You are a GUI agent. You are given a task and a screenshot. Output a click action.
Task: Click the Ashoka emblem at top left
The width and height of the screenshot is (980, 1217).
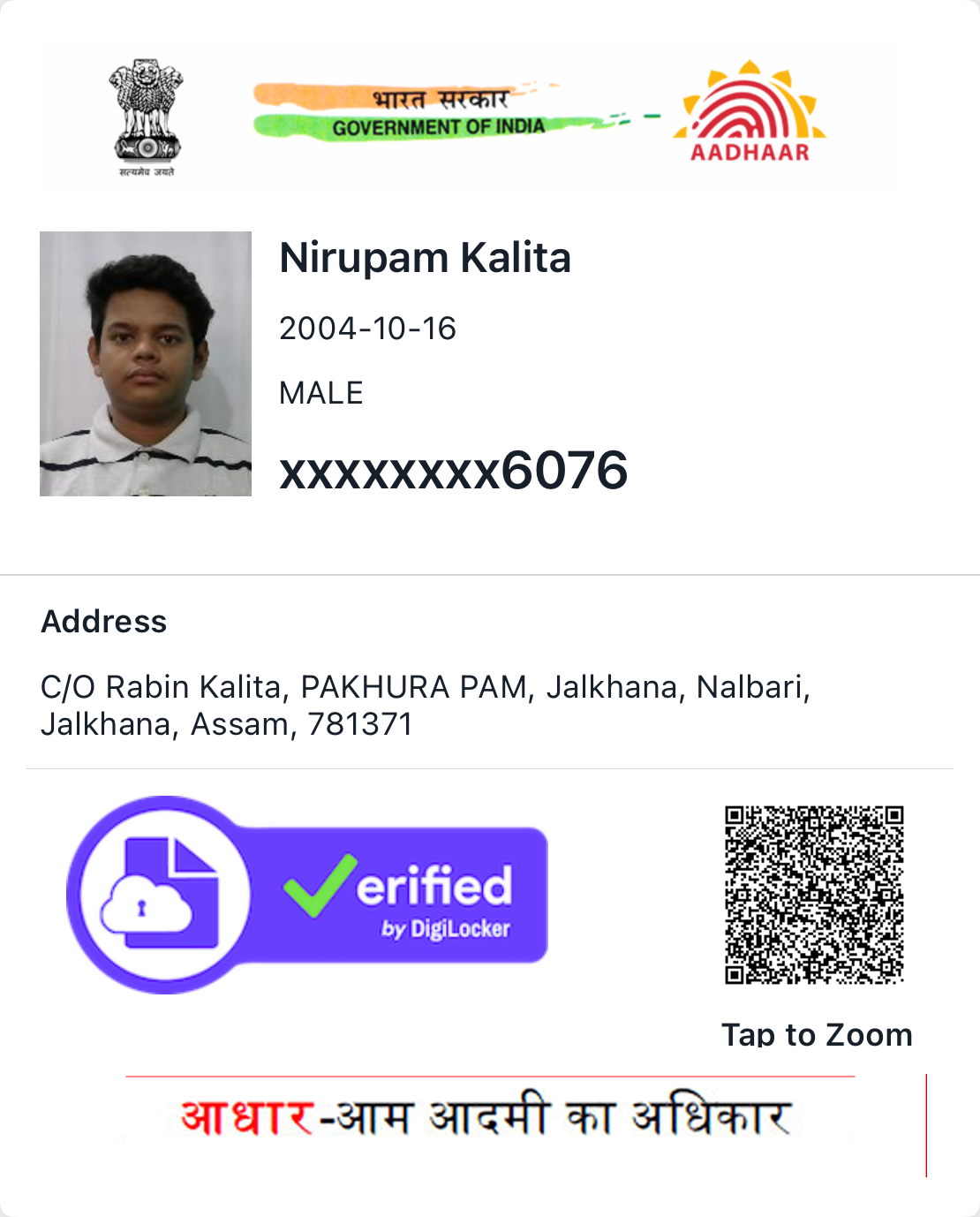147,117
